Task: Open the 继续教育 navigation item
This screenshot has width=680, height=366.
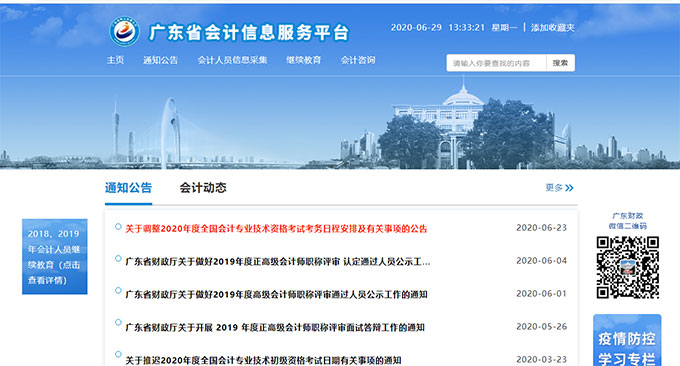Action: point(304,60)
